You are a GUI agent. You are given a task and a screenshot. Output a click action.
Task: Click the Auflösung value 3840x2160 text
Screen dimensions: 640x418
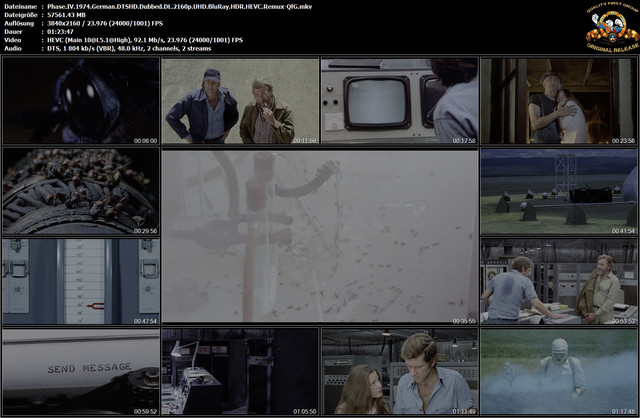click(105, 23)
